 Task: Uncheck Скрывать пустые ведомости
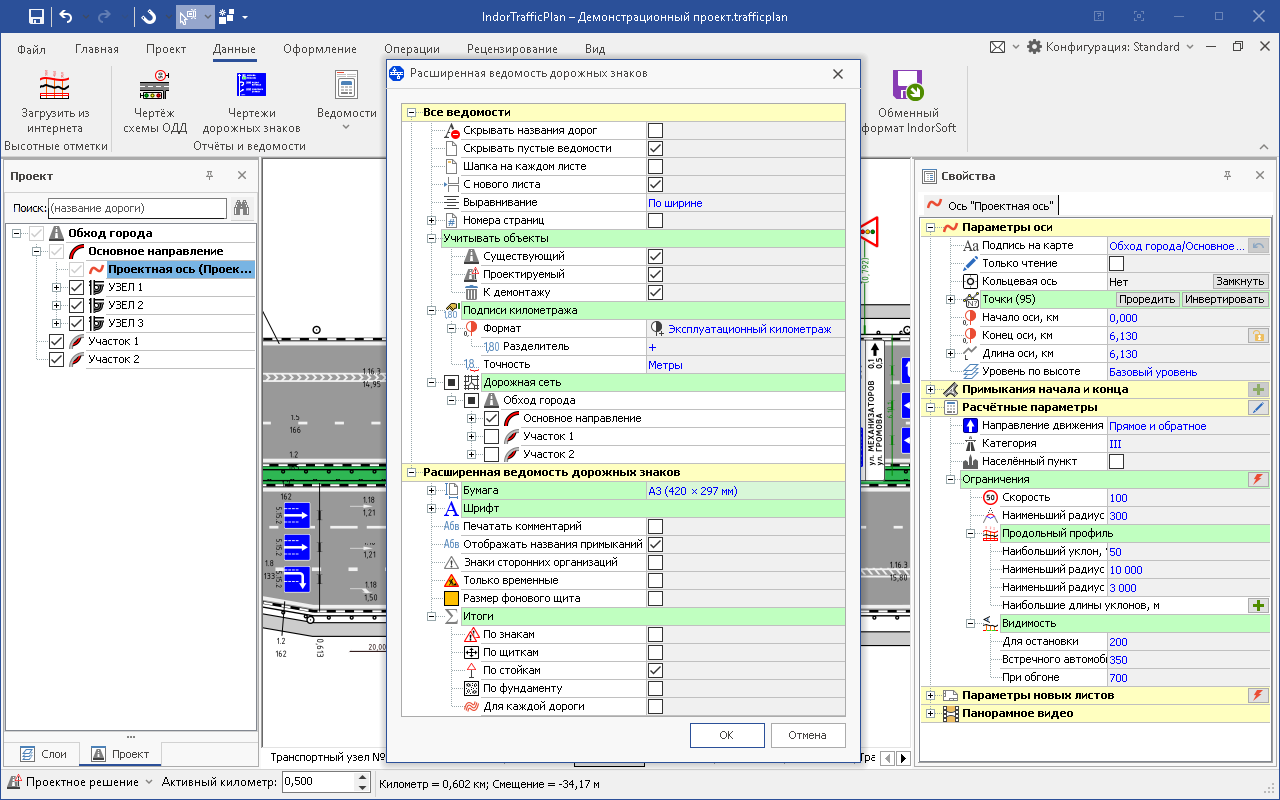(655, 148)
